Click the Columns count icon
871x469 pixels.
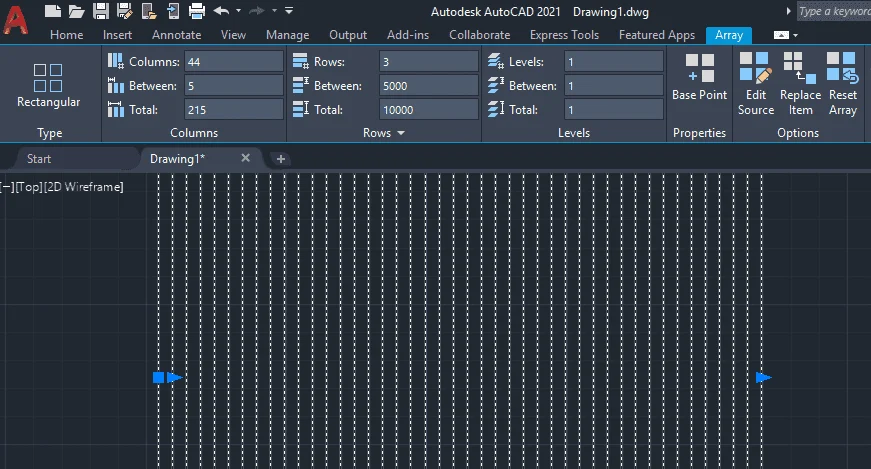pyautogui.click(x=116, y=61)
